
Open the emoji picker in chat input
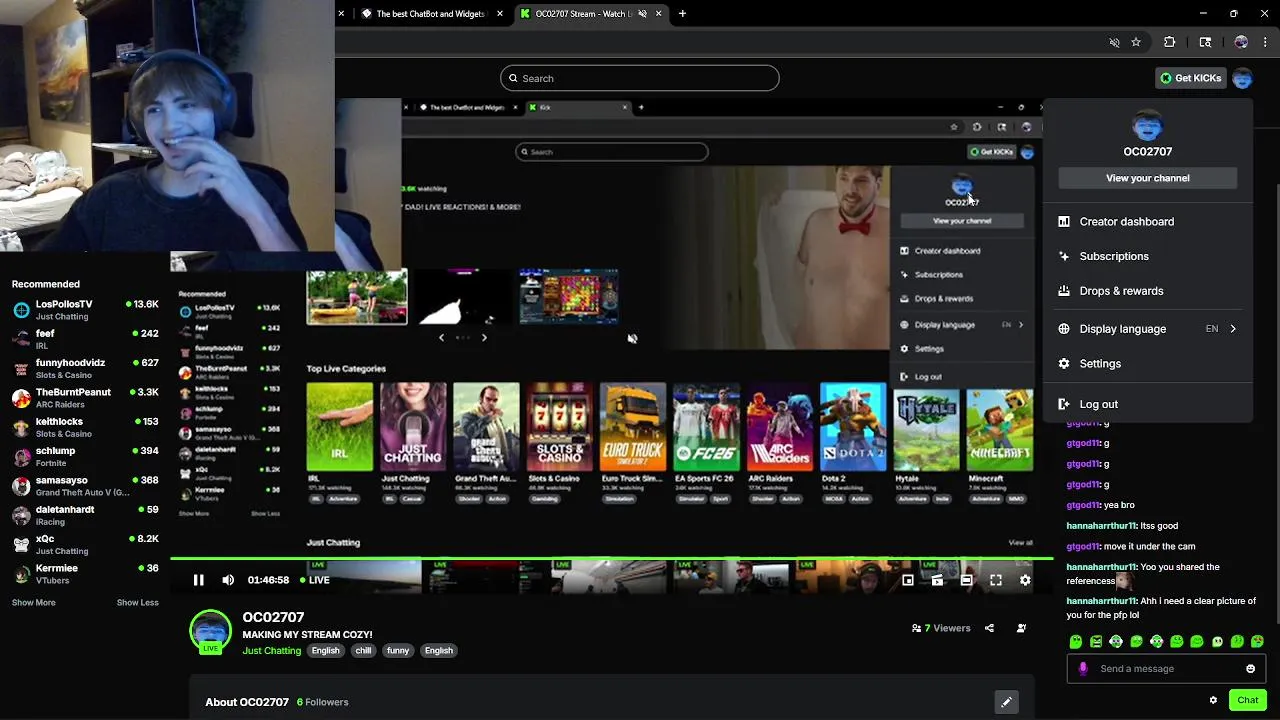(1250, 669)
